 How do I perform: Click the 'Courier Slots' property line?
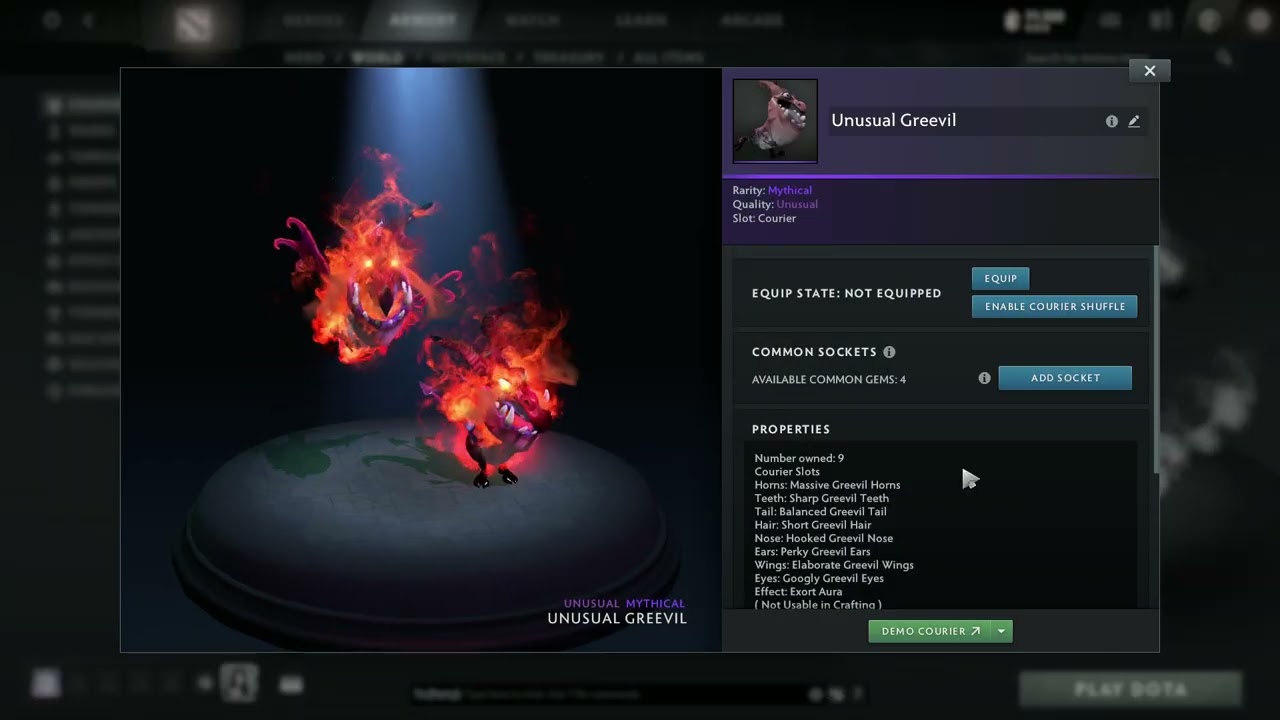[x=787, y=471]
